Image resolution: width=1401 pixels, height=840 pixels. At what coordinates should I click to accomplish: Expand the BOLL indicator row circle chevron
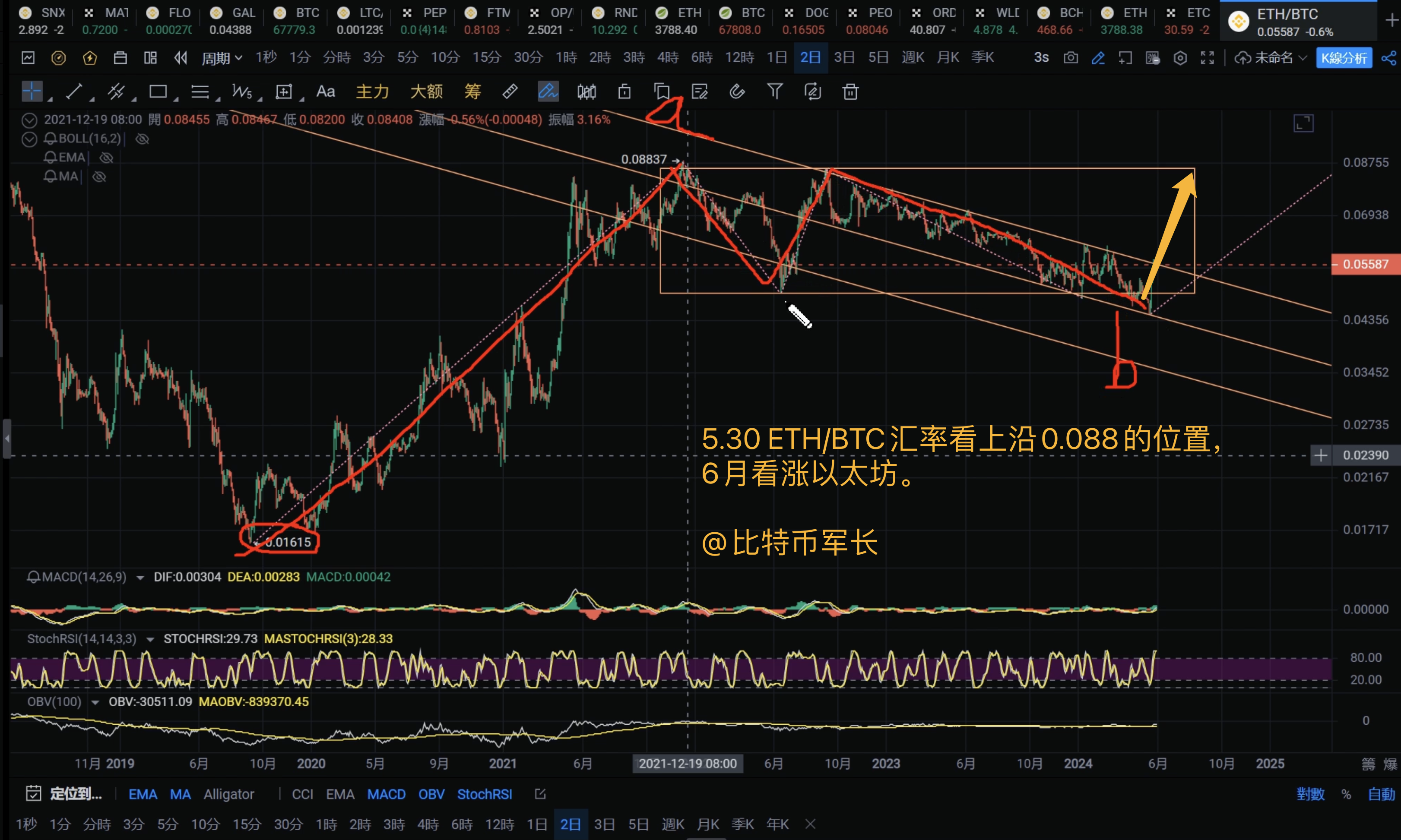[29, 139]
